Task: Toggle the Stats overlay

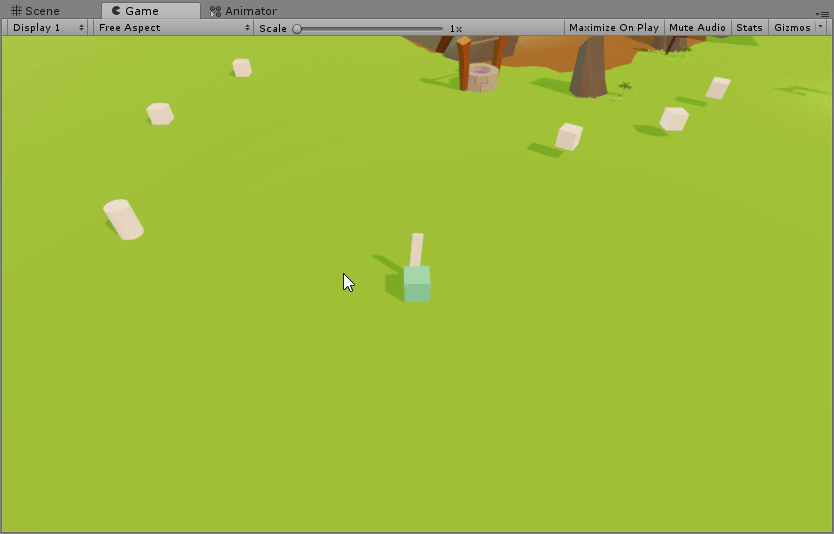Action: click(749, 28)
